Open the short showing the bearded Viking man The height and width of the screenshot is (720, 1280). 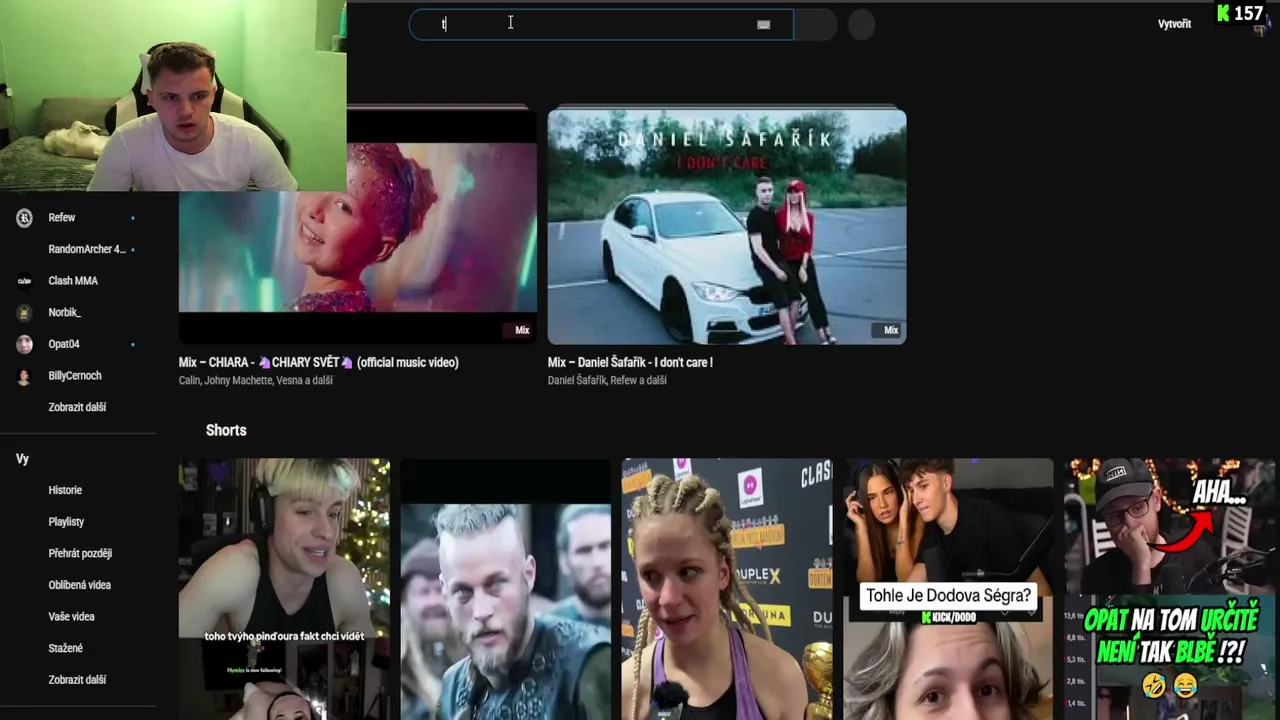point(505,589)
